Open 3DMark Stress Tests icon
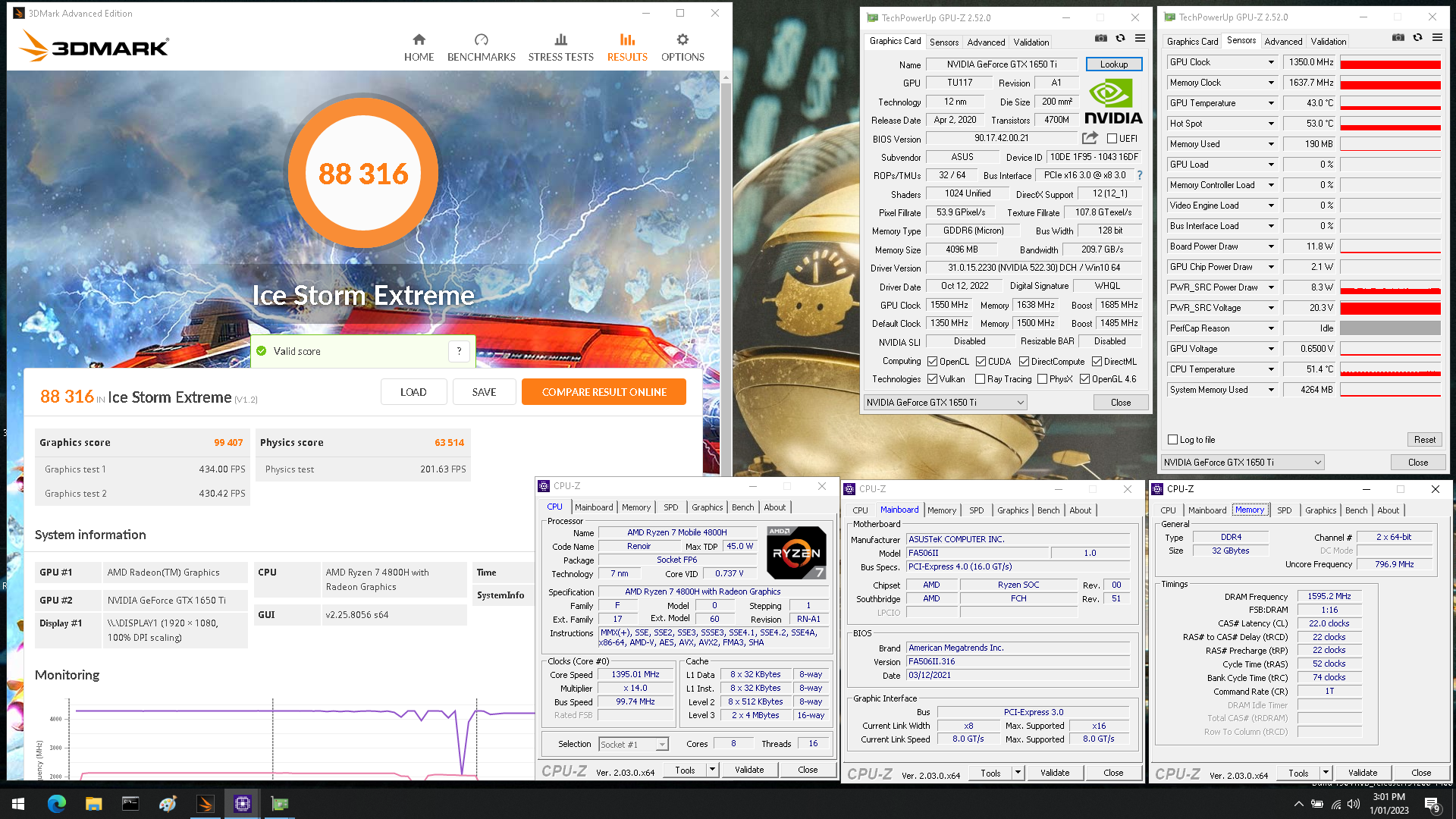Screen dimensions: 1456x819 pos(560,39)
